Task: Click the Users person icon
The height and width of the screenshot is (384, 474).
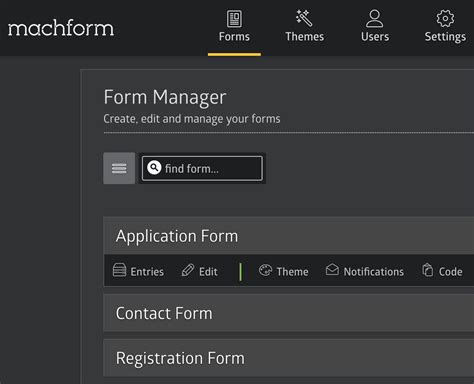Action: click(x=375, y=18)
